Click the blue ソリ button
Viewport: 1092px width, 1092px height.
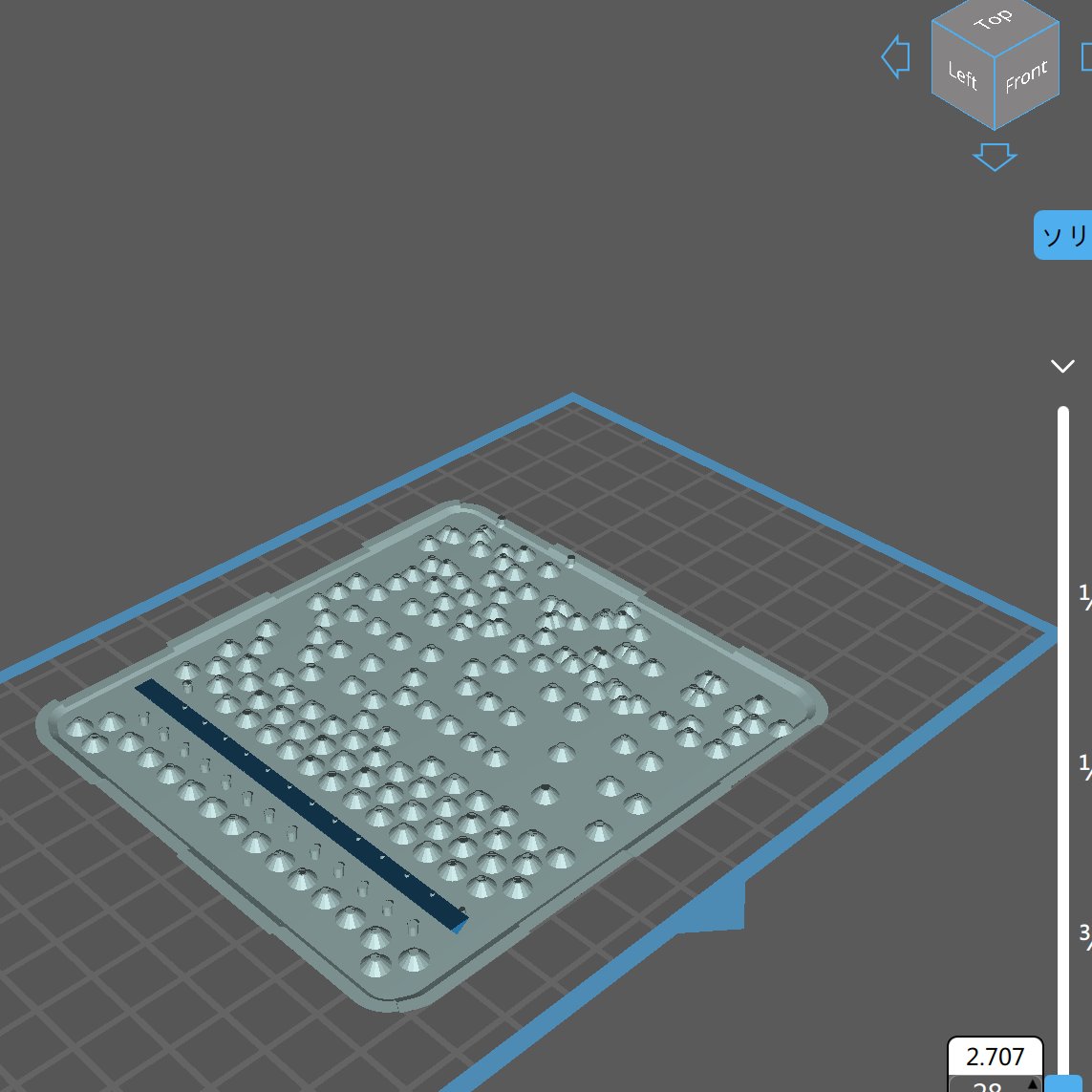click(x=1063, y=235)
